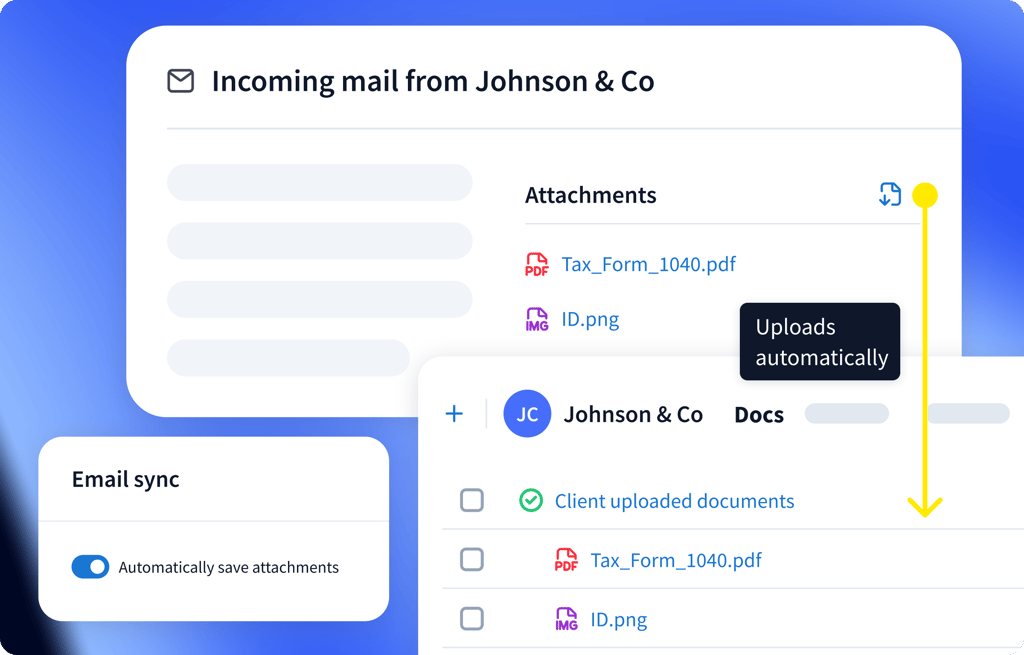Tick the ID.png row checkbox
The width and height of the screenshot is (1024, 655).
pyautogui.click(x=472, y=620)
